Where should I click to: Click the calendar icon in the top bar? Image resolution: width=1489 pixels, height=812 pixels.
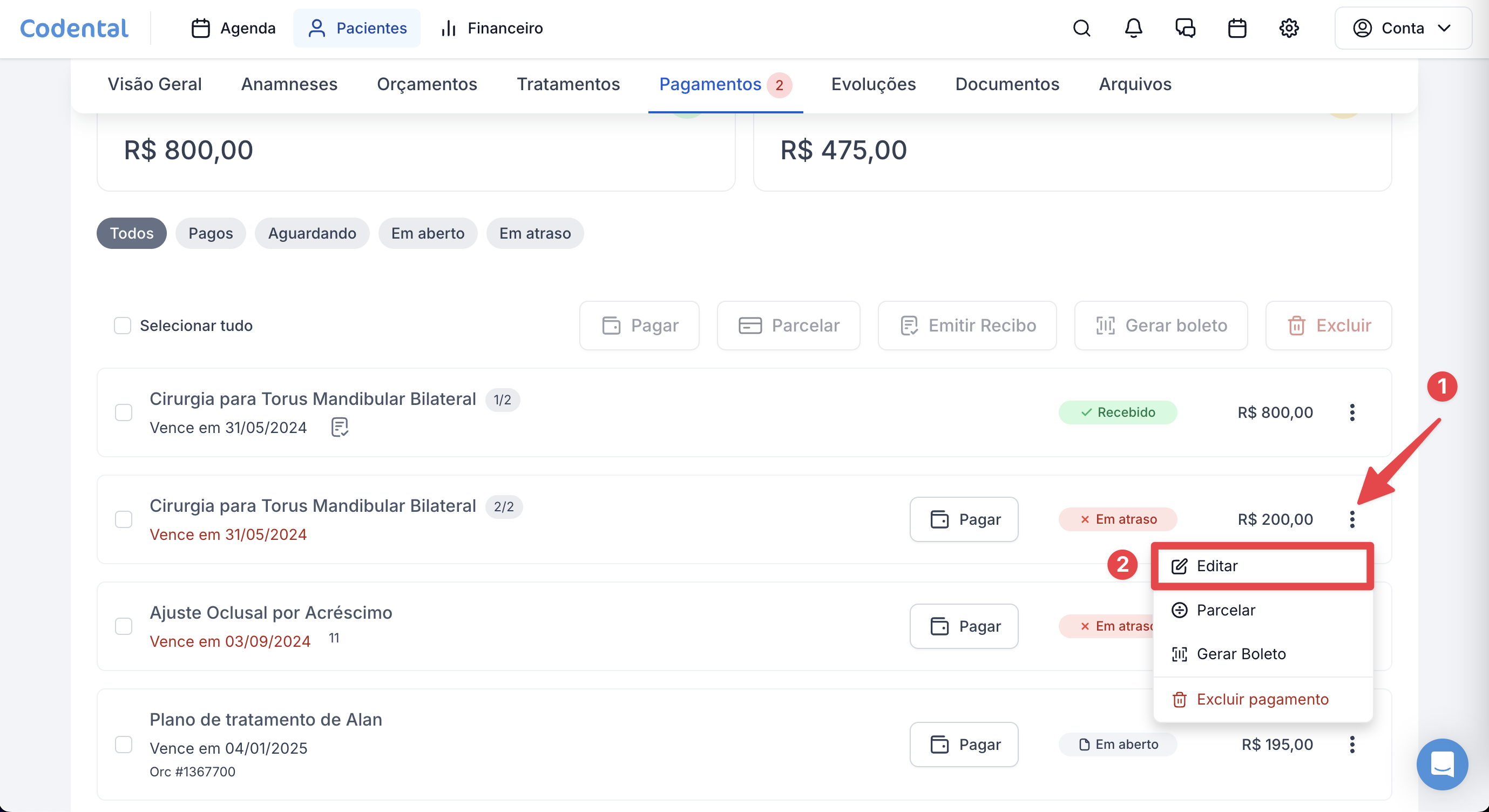coord(1237,28)
